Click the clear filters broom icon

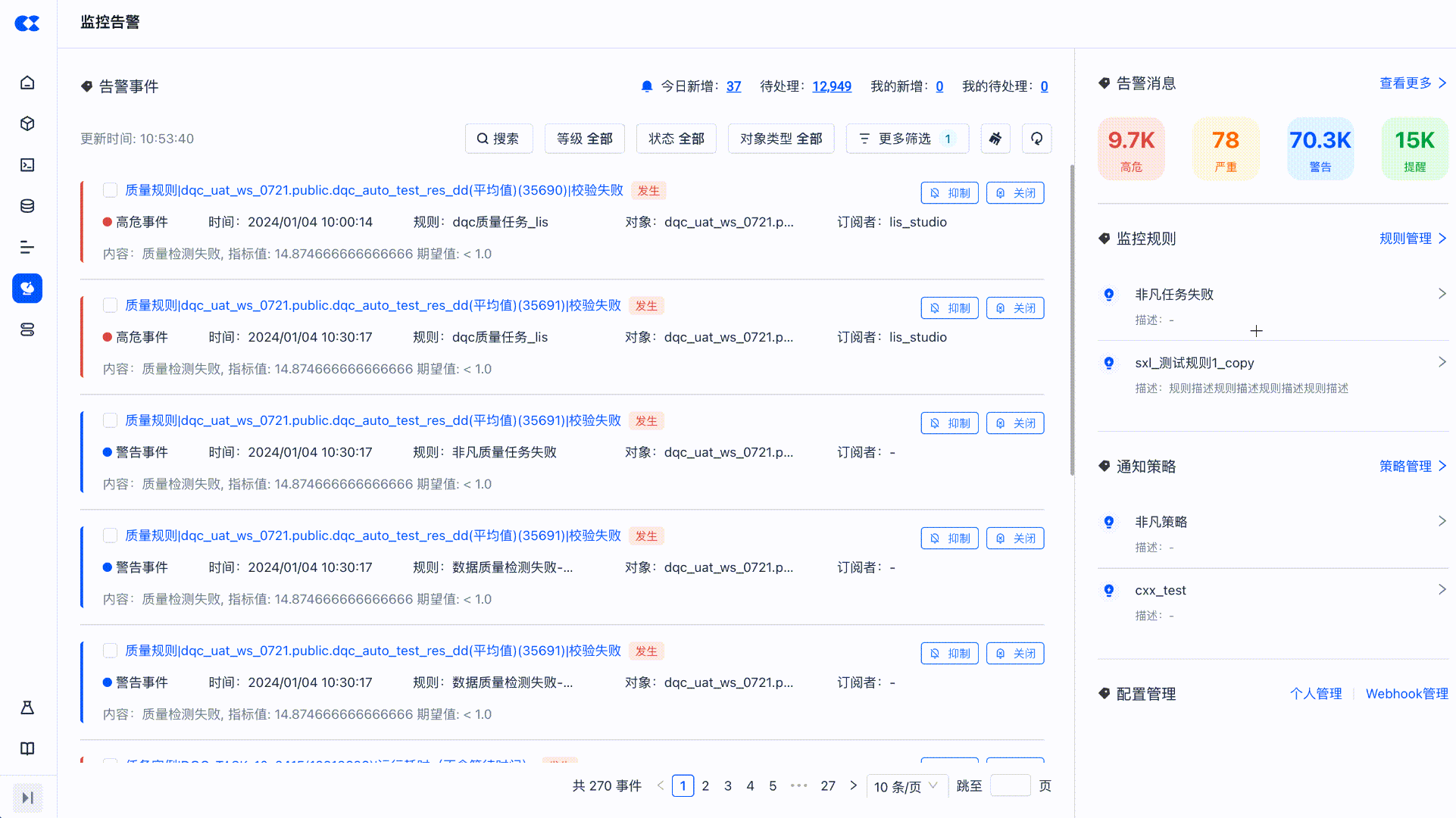click(x=995, y=139)
